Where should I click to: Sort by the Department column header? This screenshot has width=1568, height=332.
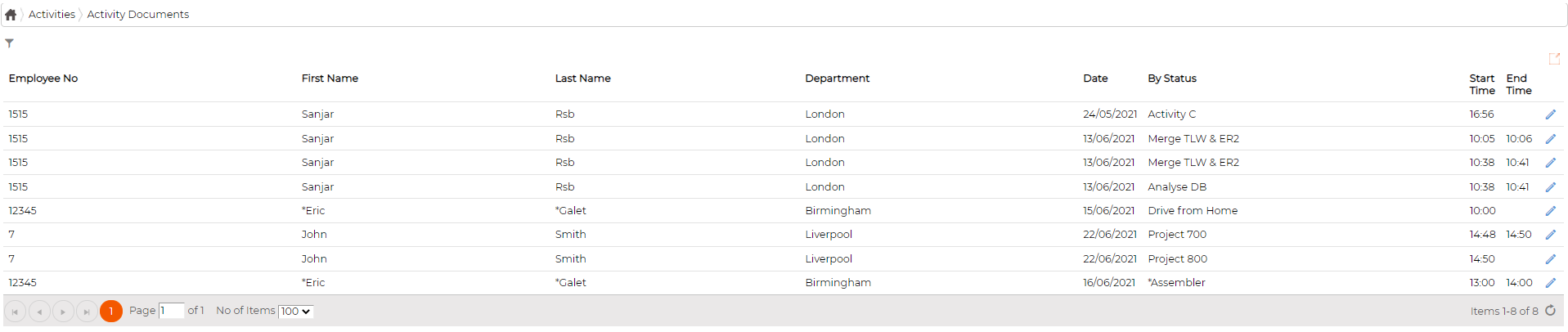837,79
